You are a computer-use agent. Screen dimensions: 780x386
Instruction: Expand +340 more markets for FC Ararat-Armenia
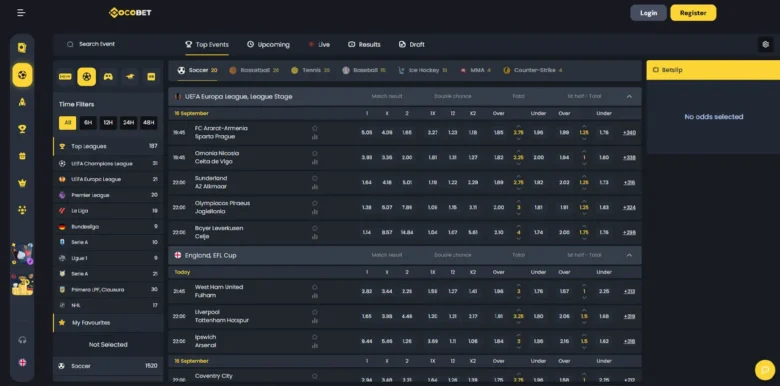click(x=629, y=133)
